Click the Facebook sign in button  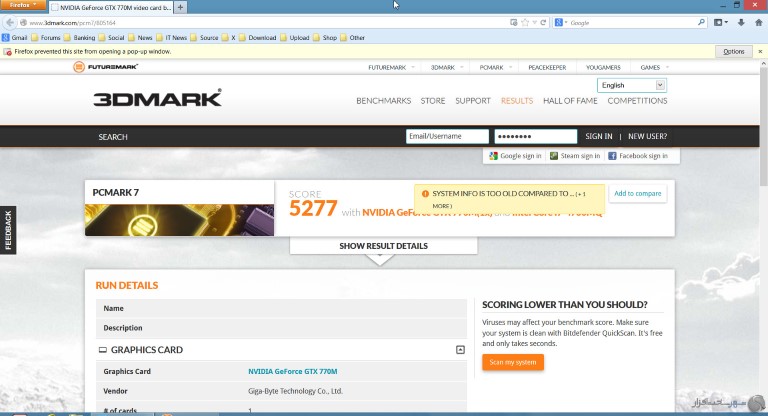638,156
